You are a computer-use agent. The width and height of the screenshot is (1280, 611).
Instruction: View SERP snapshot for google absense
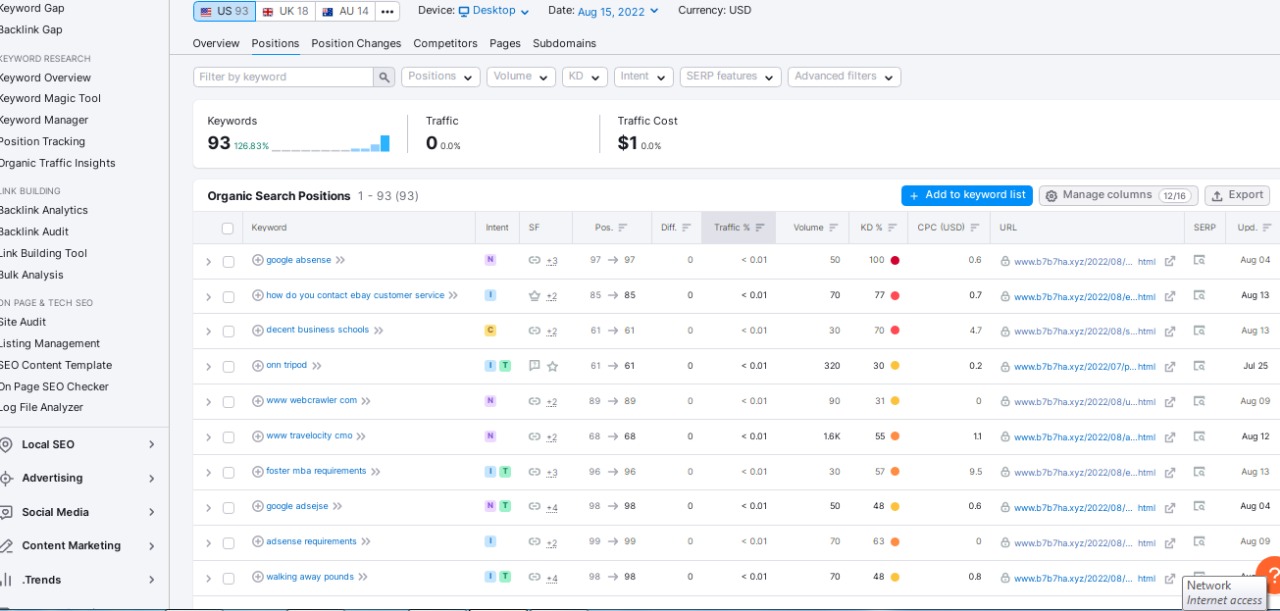point(1199,260)
